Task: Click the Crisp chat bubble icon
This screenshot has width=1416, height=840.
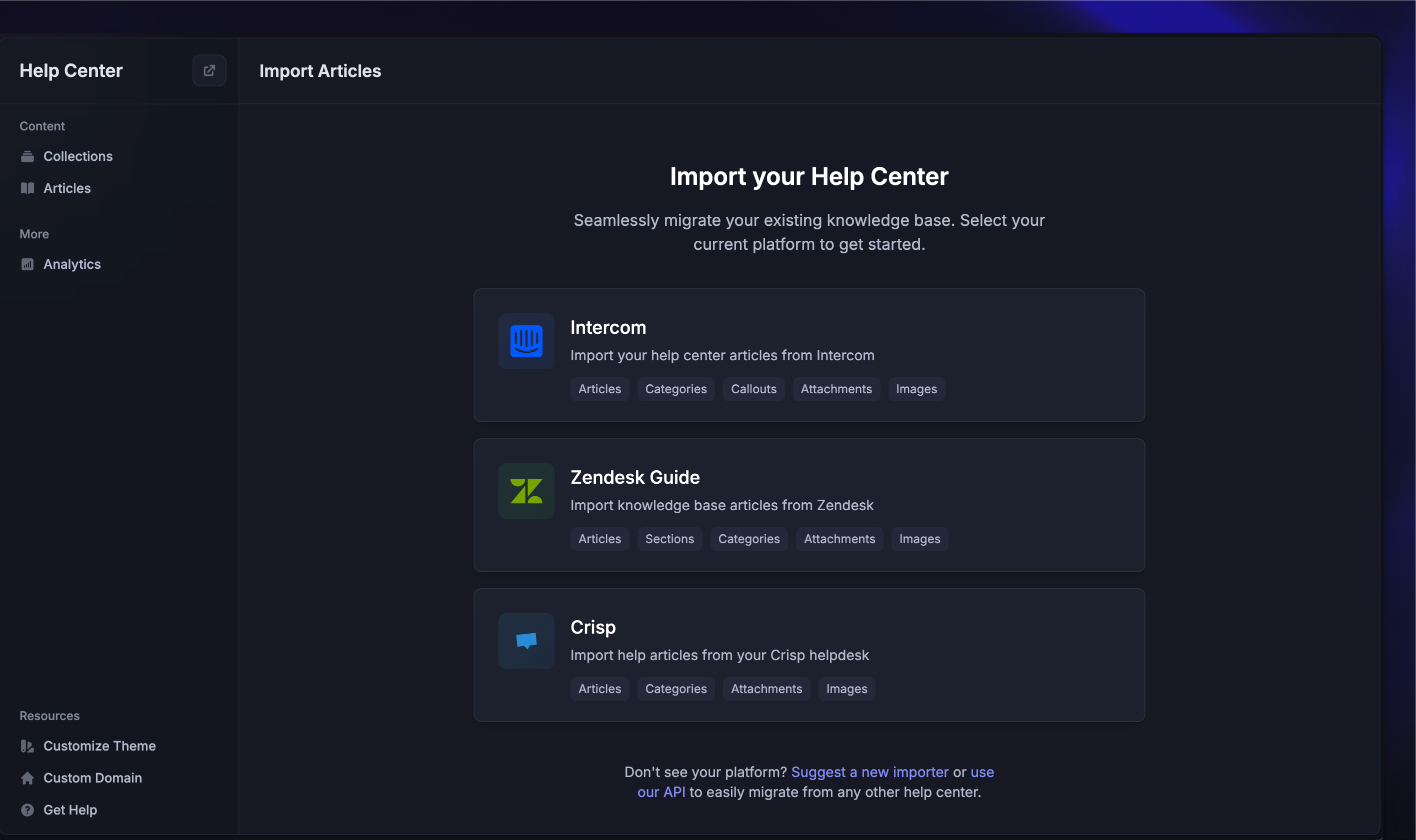Action: (x=525, y=641)
